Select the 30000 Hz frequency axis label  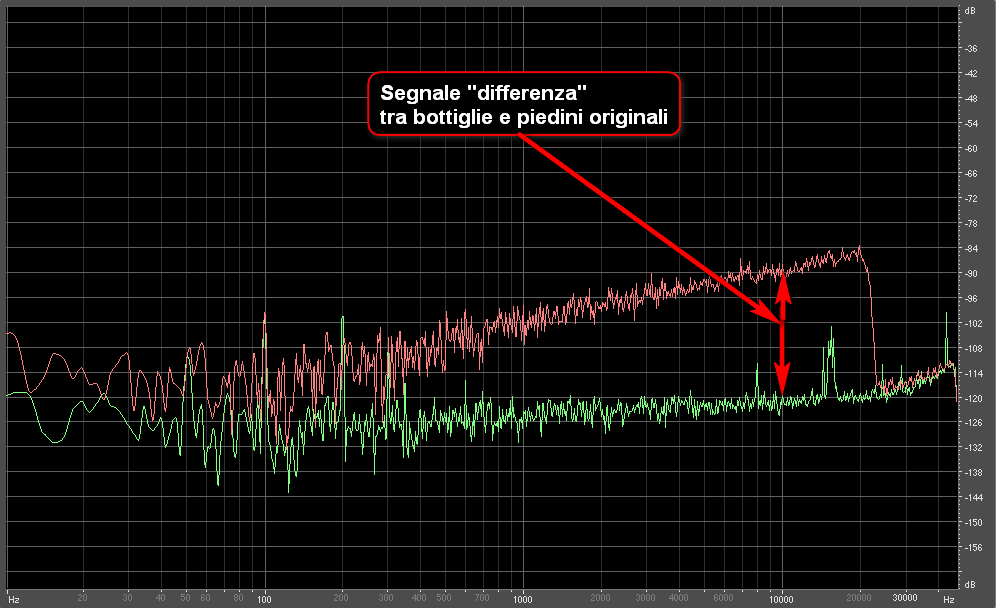pos(905,598)
